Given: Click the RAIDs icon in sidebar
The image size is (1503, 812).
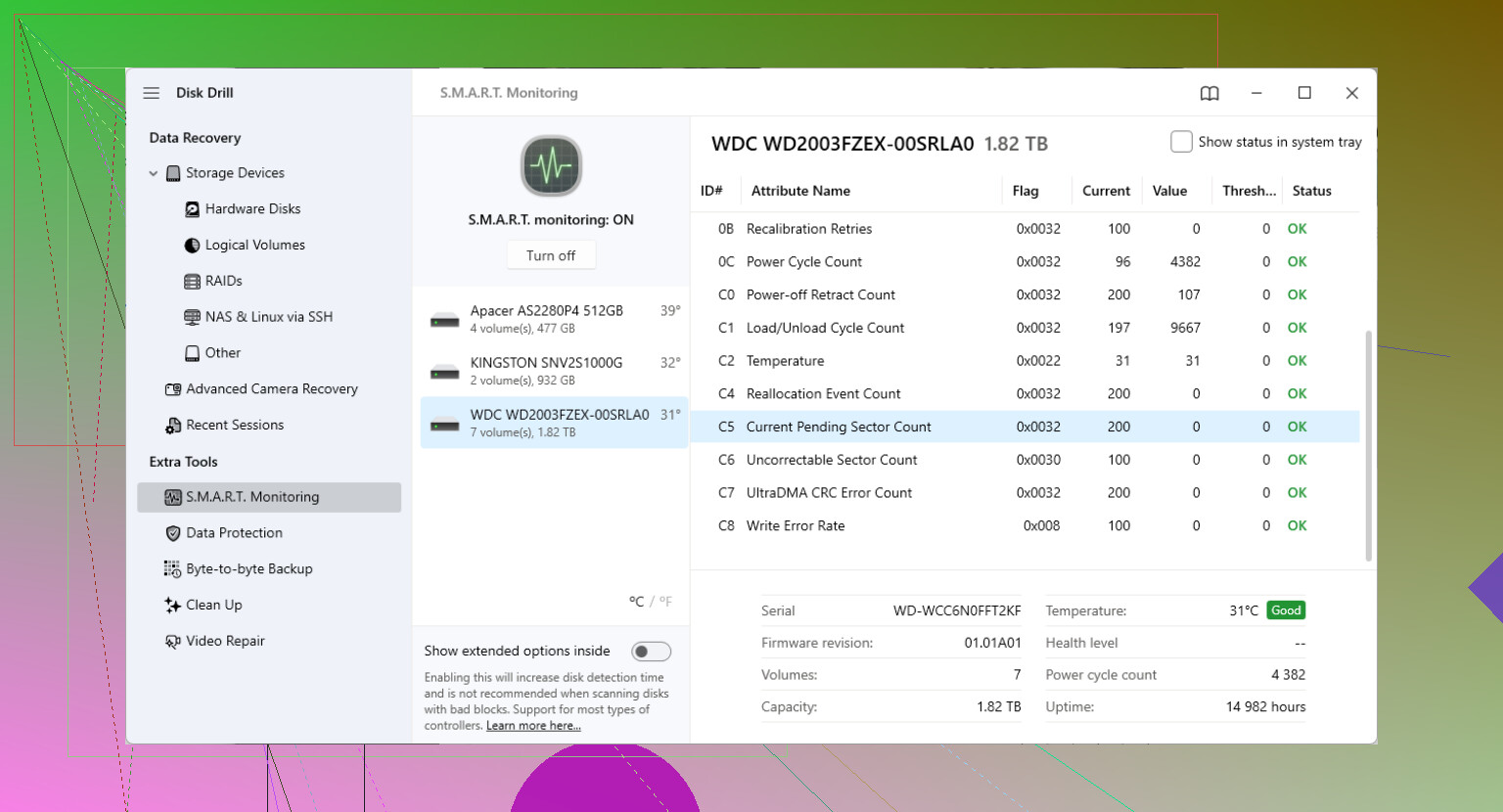Looking at the screenshot, I should tap(193, 282).
